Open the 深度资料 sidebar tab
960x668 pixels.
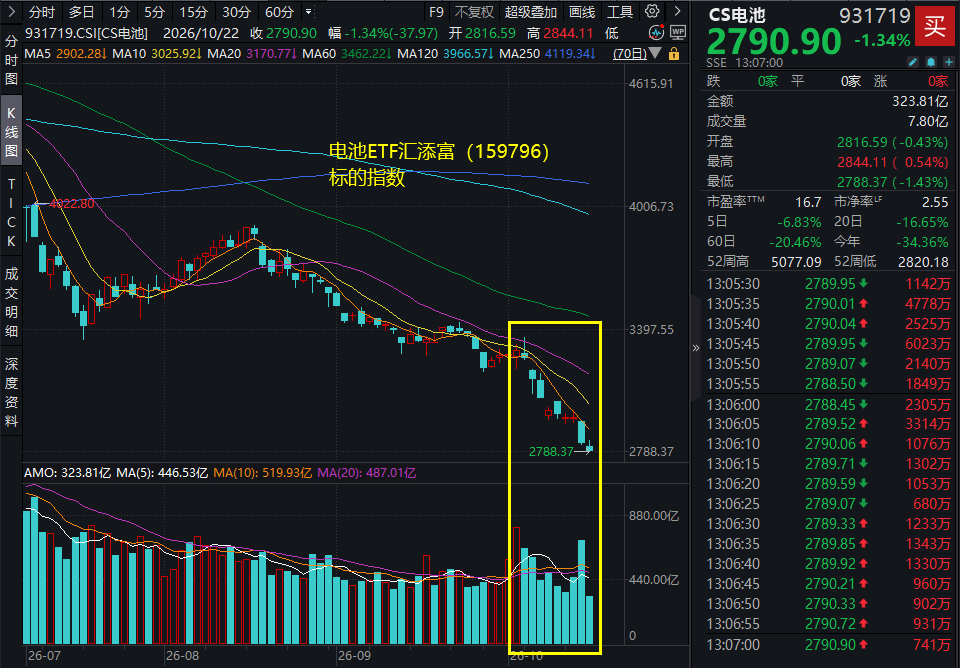point(11,392)
